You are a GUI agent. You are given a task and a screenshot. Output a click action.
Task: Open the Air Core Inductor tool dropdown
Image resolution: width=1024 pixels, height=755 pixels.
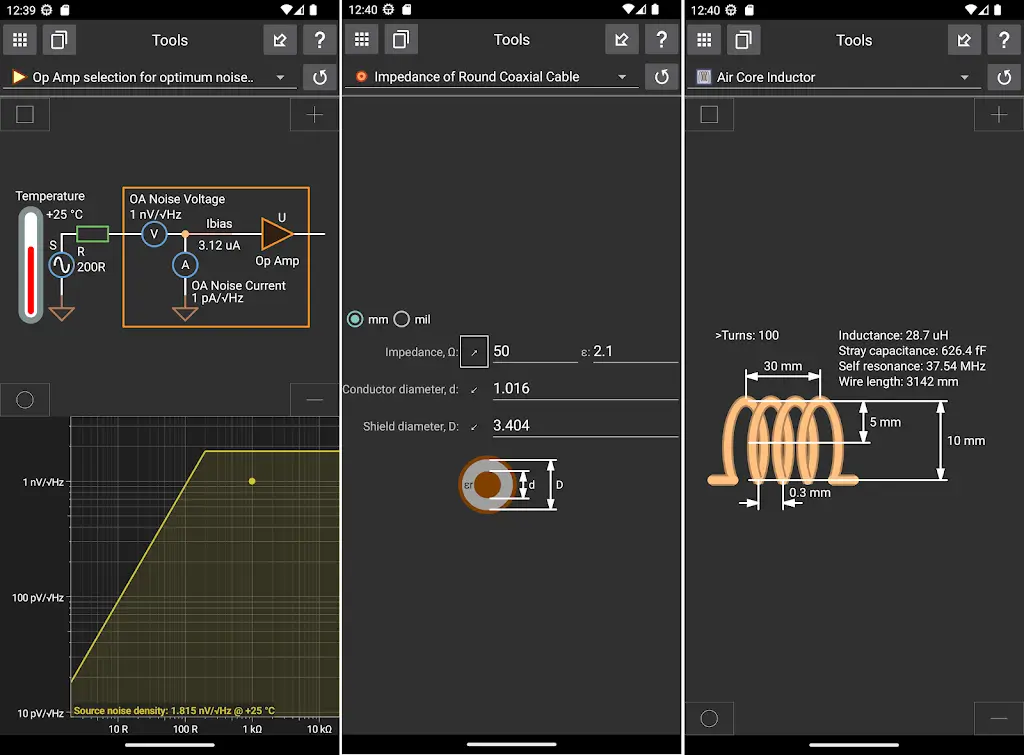tap(964, 77)
